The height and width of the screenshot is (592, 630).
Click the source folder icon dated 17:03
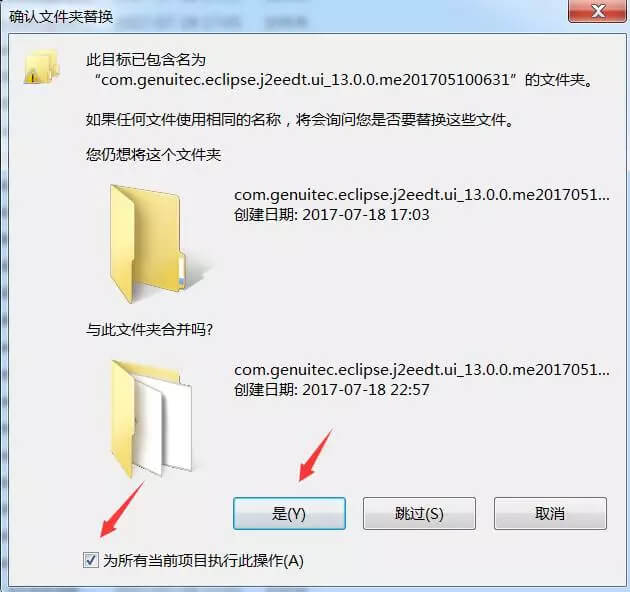[147, 243]
